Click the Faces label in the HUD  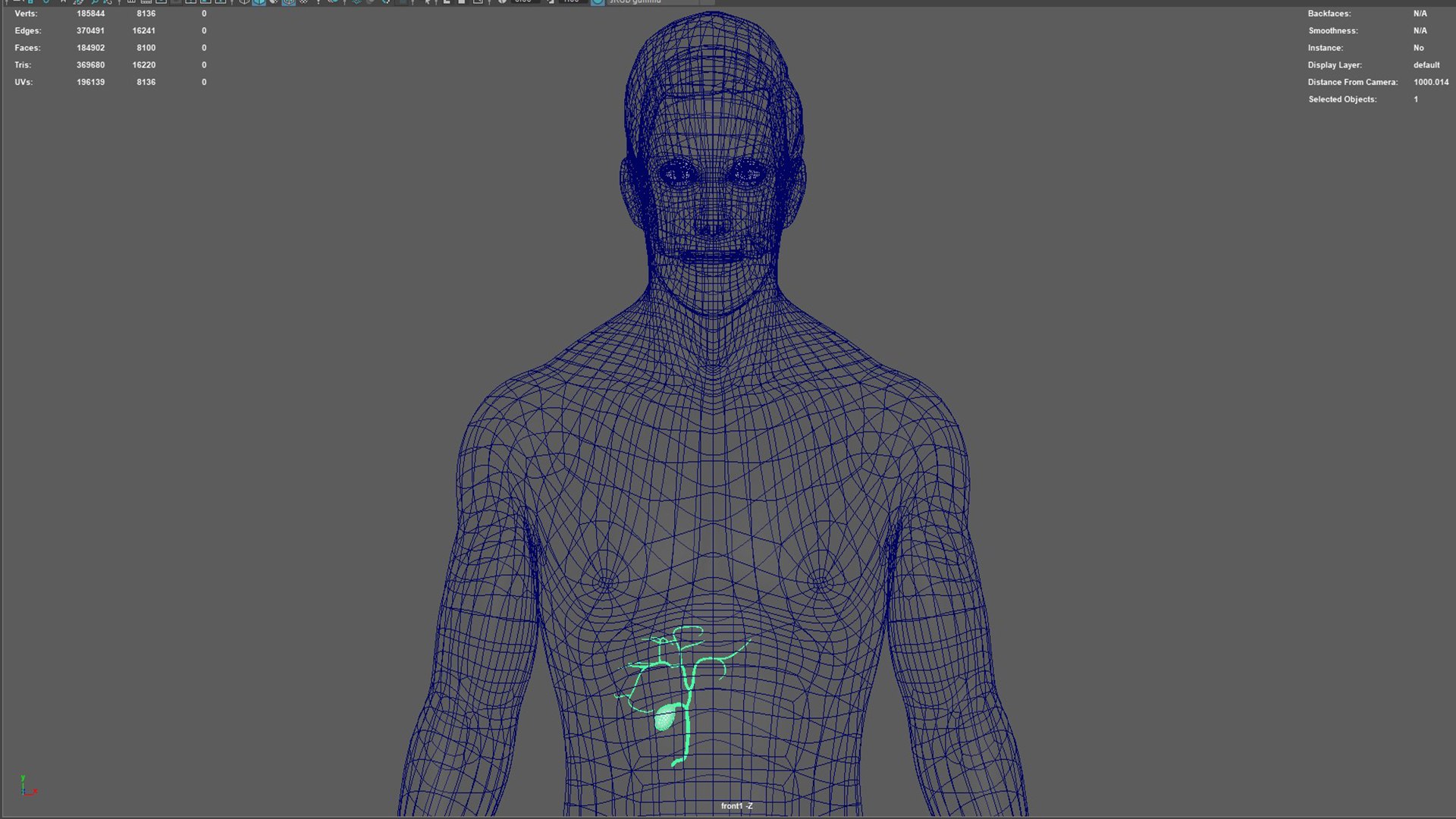tap(27, 48)
